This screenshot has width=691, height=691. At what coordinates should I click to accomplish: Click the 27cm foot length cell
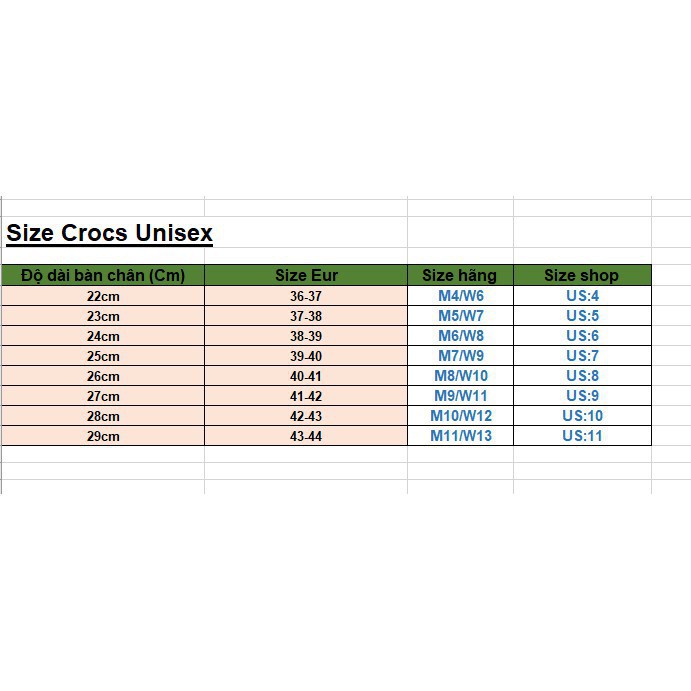[x=103, y=396]
